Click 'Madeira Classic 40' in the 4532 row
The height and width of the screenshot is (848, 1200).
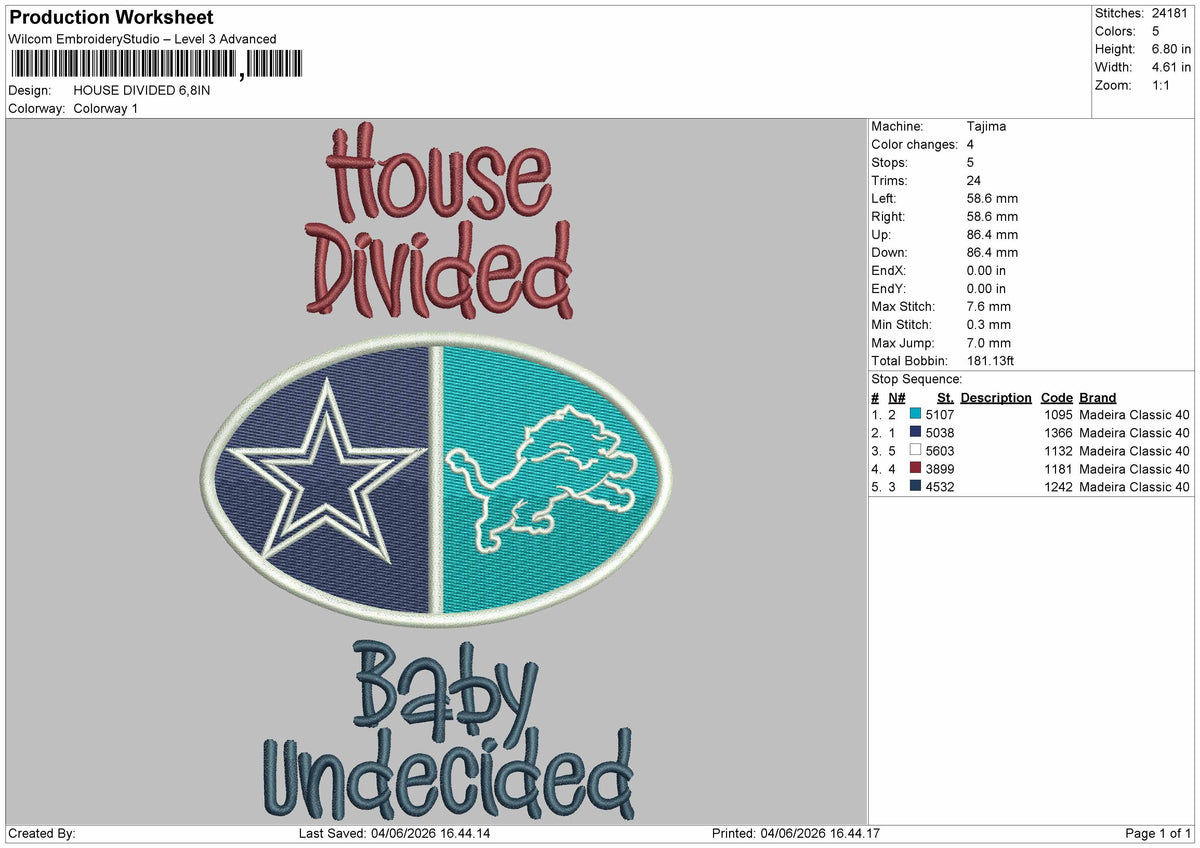coord(1134,487)
